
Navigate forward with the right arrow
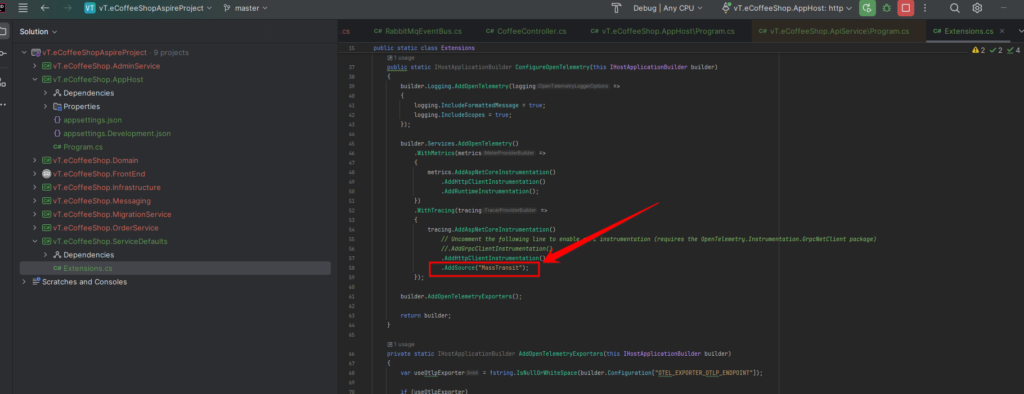[x=67, y=8]
